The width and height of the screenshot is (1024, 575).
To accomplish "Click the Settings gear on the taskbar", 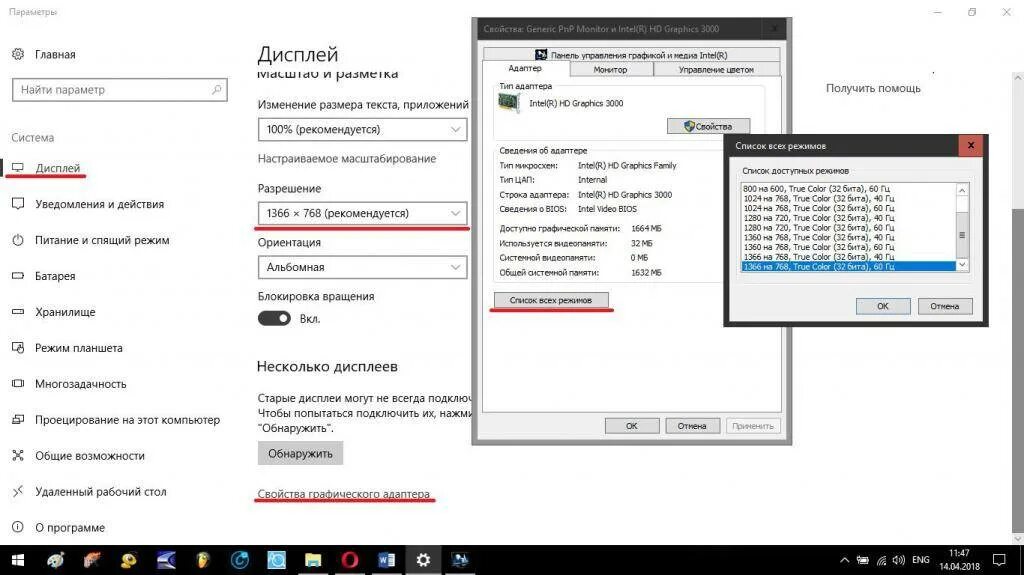I will click(423, 560).
